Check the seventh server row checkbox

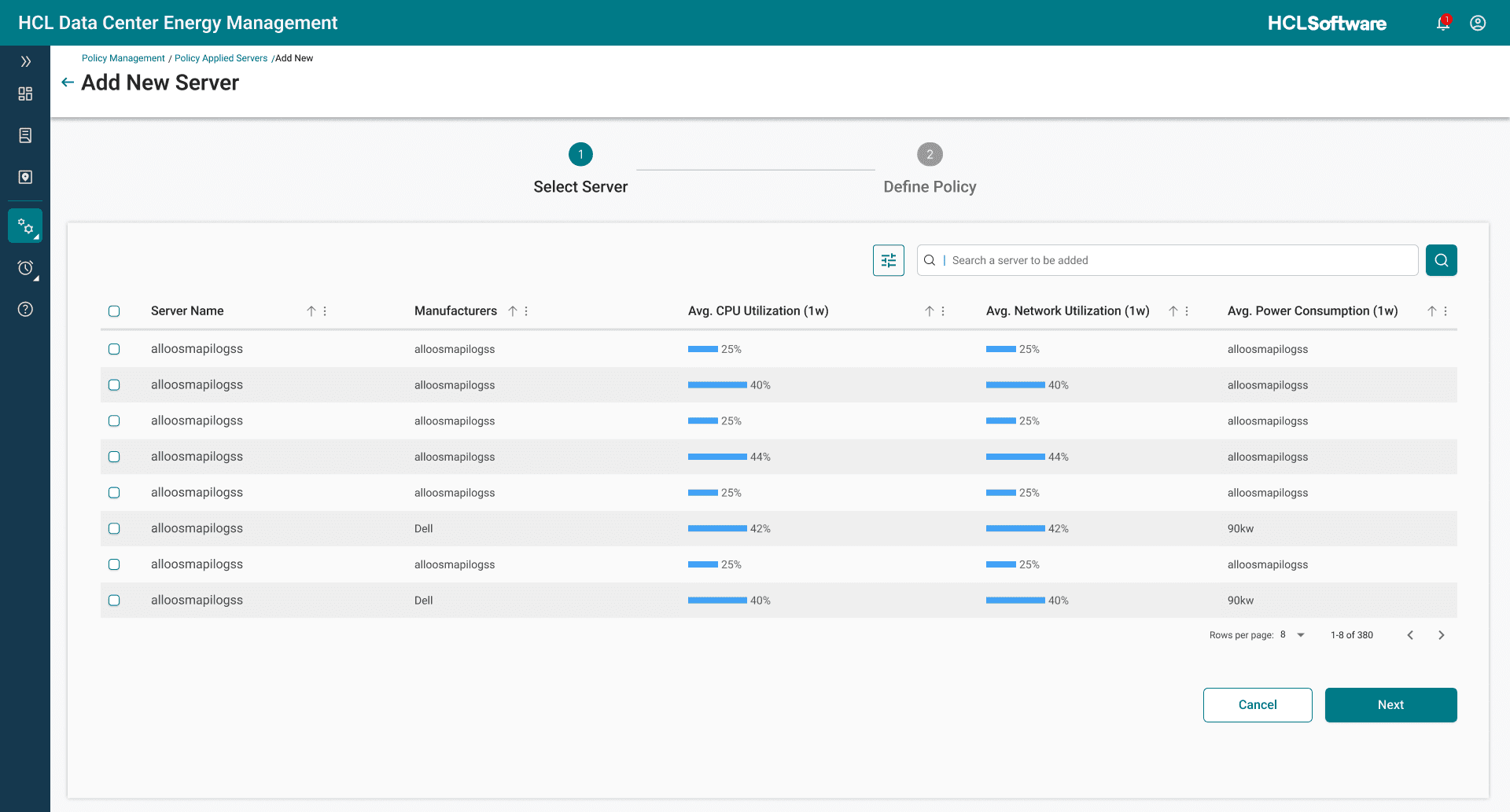pos(114,564)
